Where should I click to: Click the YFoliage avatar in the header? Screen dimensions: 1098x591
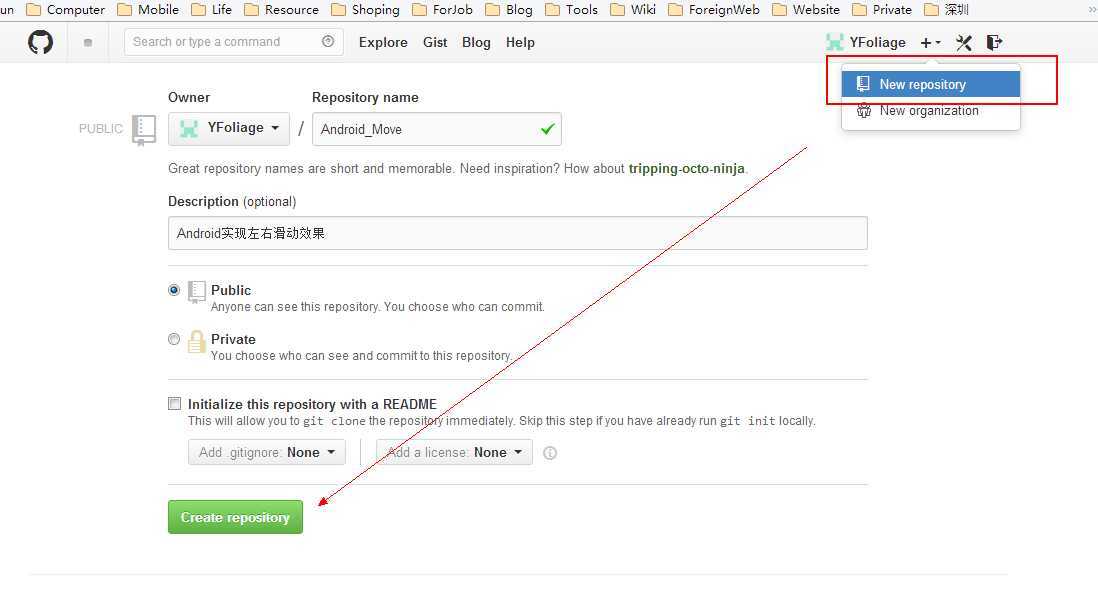[x=835, y=42]
